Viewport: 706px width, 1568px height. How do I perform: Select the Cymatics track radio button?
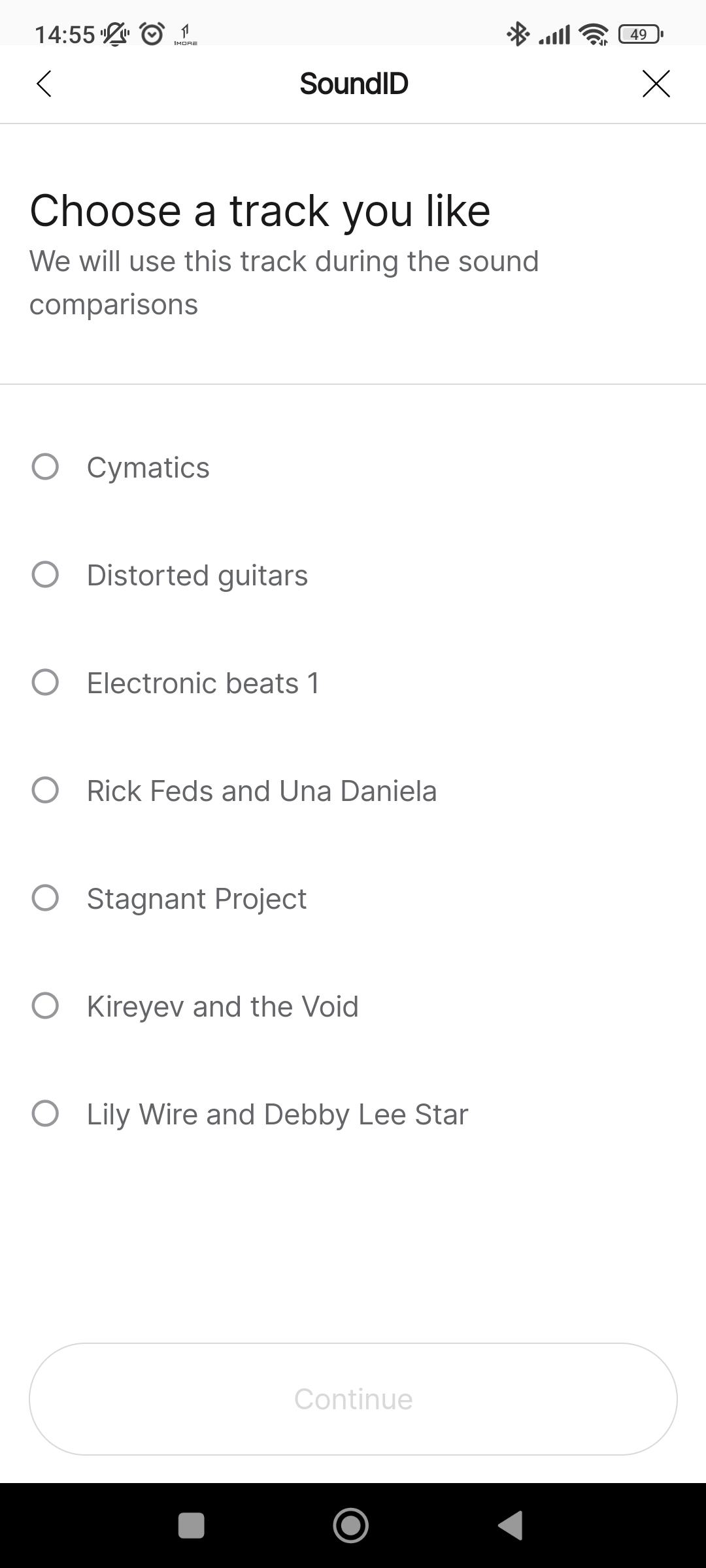45,466
